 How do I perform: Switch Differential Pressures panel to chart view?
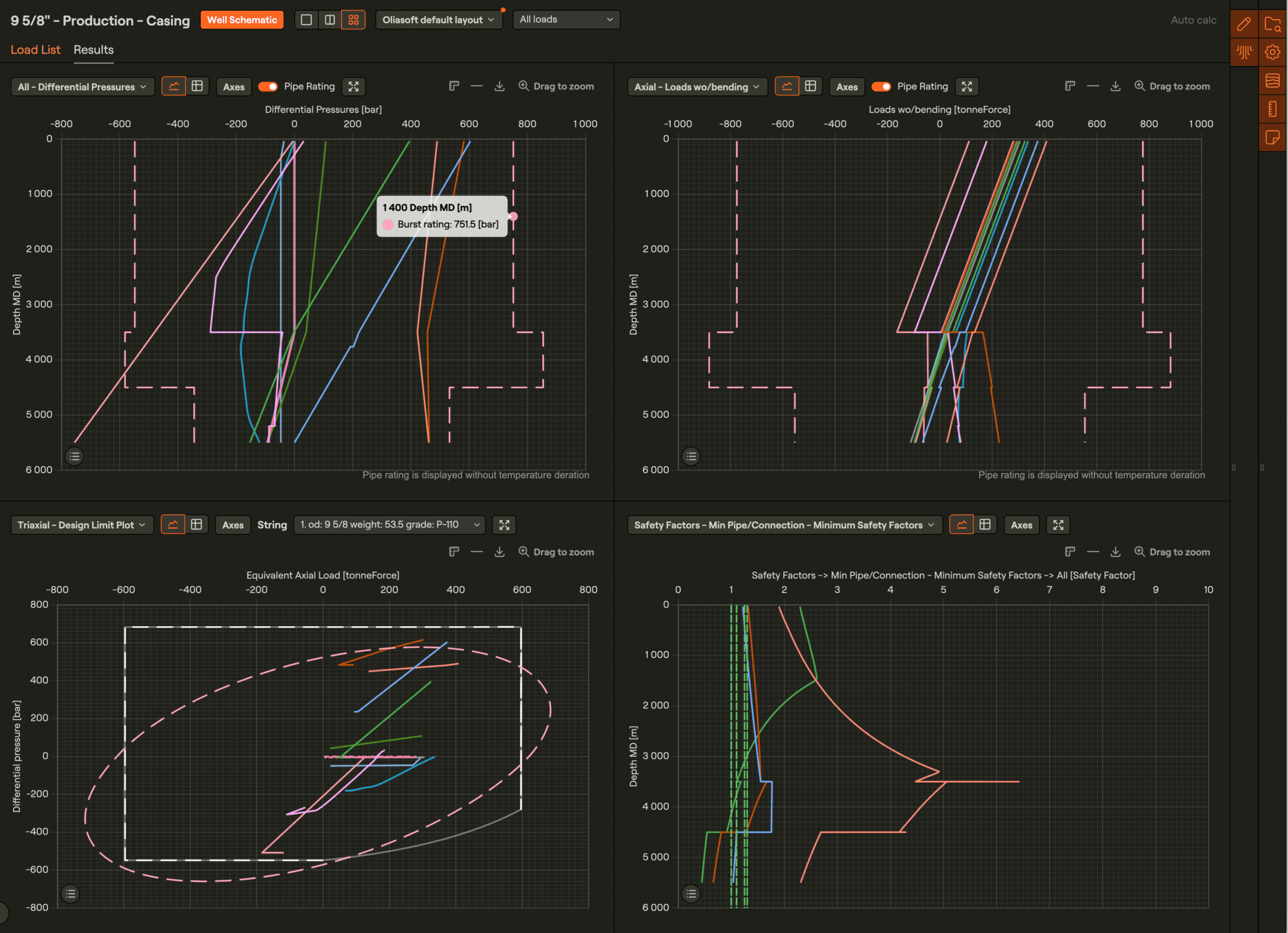tap(174, 86)
